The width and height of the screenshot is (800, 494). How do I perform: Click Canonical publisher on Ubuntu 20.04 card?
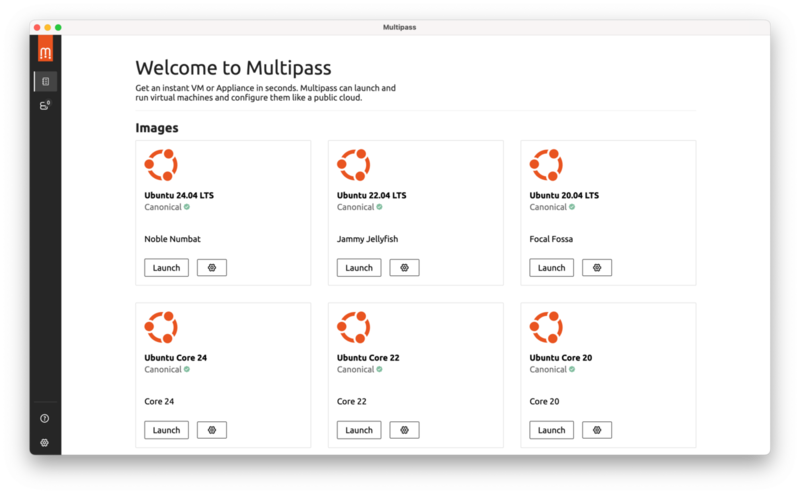(x=548, y=207)
